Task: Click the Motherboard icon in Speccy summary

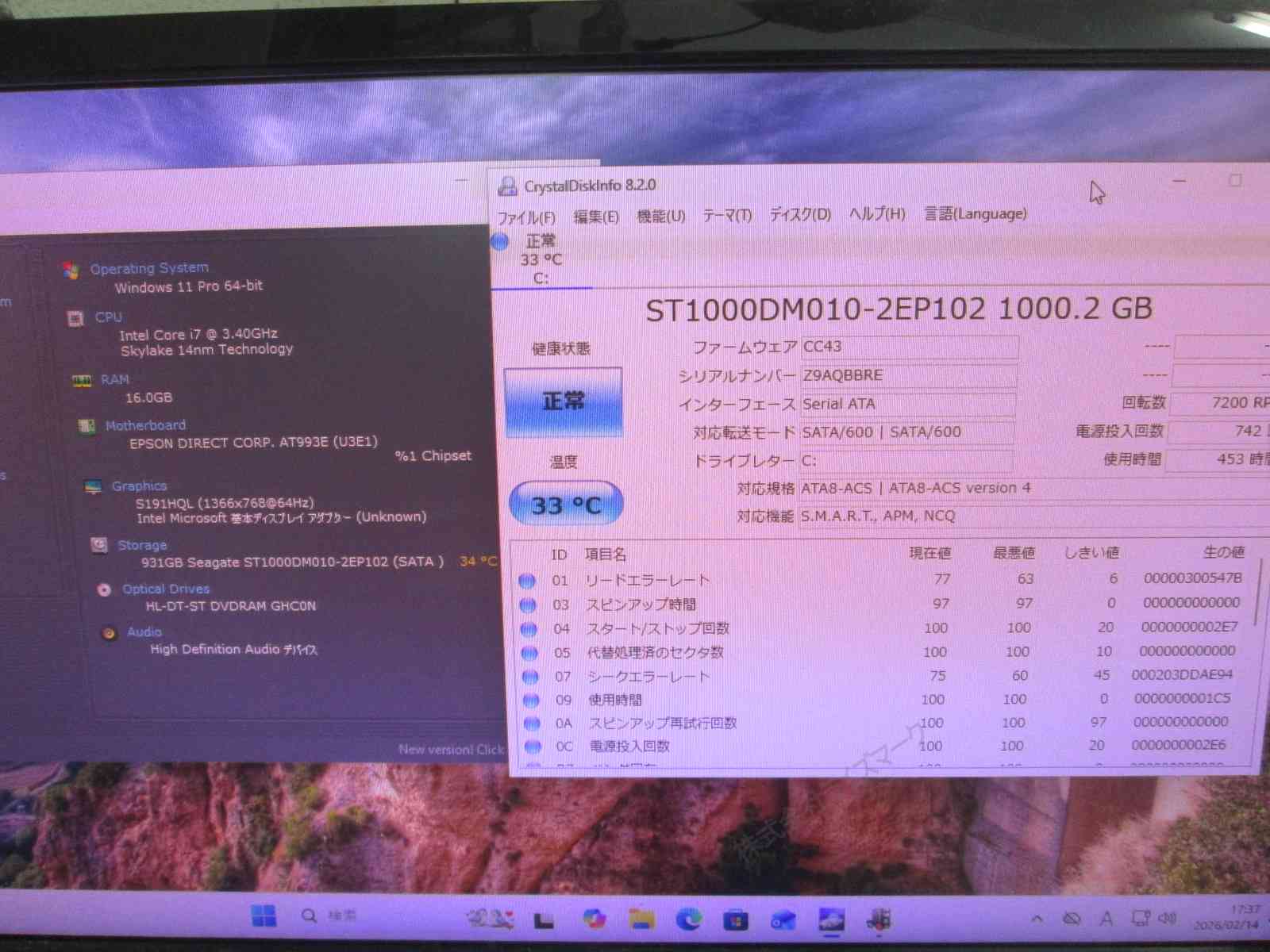Action: tap(87, 426)
